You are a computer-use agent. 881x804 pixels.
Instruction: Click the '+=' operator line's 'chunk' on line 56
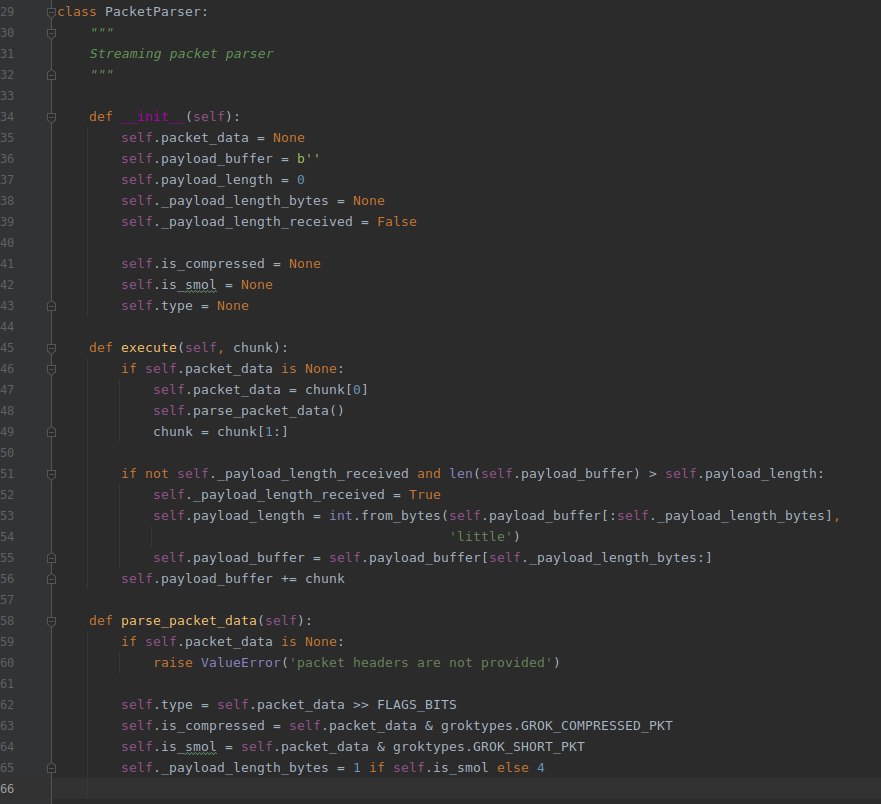point(325,579)
